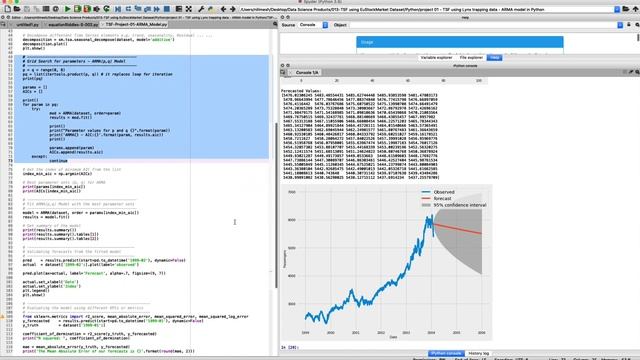Click the forecast plot image in console
The image size is (640, 360).
point(387,262)
